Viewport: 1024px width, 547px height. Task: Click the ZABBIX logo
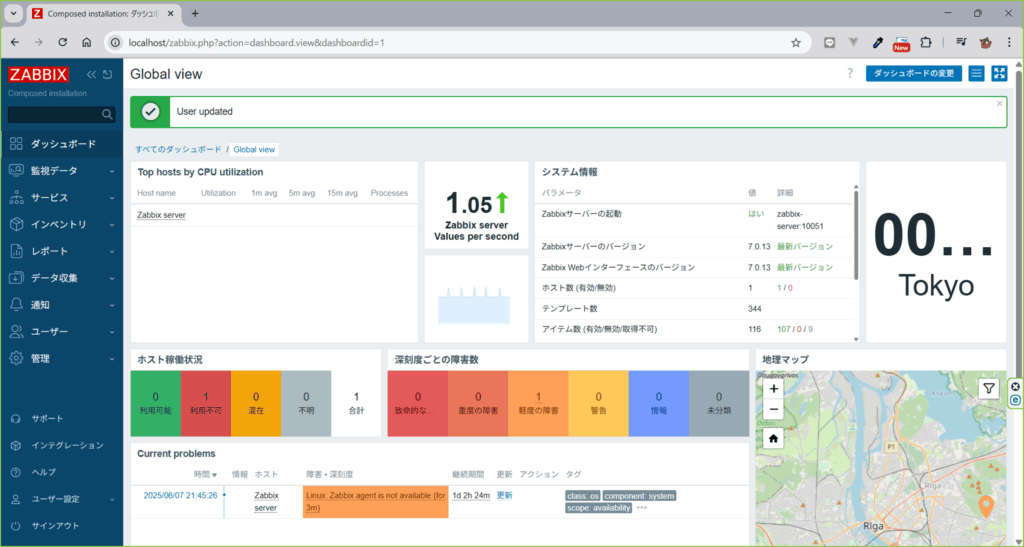coord(38,74)
